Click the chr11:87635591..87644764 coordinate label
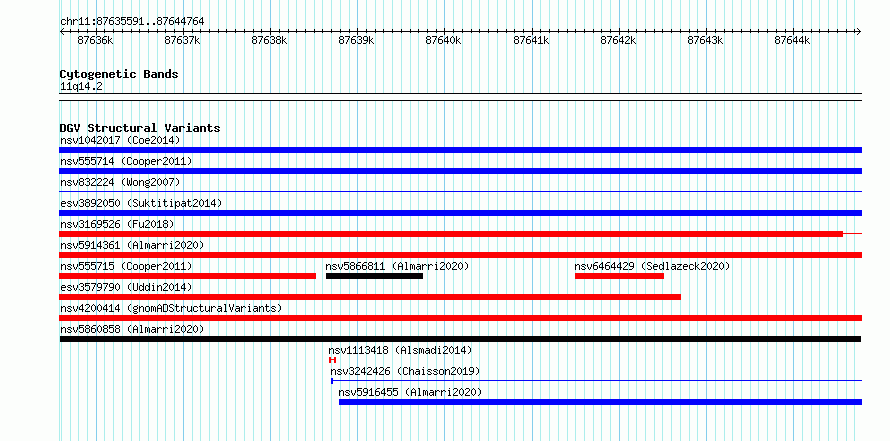 132,21
